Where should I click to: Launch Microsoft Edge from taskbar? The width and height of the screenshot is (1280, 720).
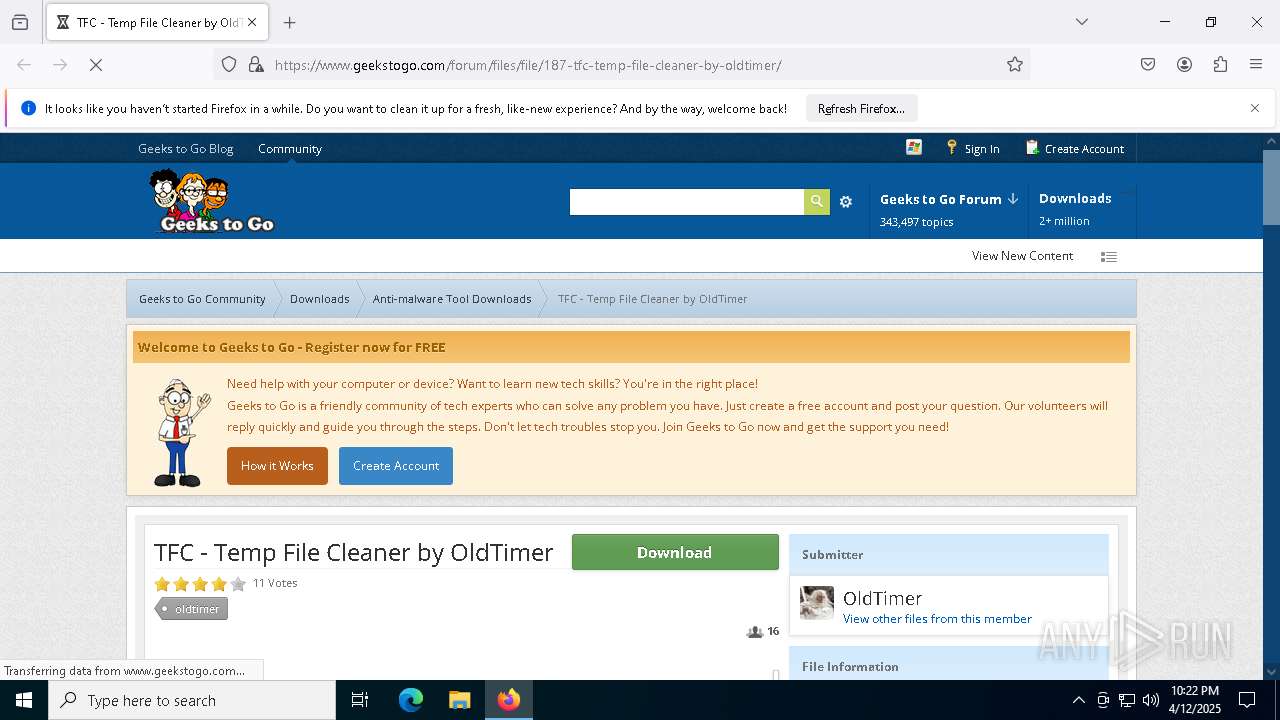pyautogui.click(x=411, y=700)
